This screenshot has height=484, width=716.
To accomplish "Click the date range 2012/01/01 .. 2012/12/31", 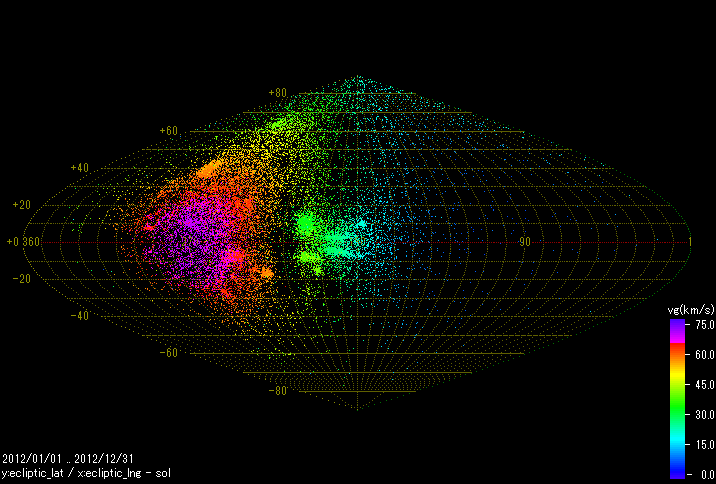I will tap(68, 458).
